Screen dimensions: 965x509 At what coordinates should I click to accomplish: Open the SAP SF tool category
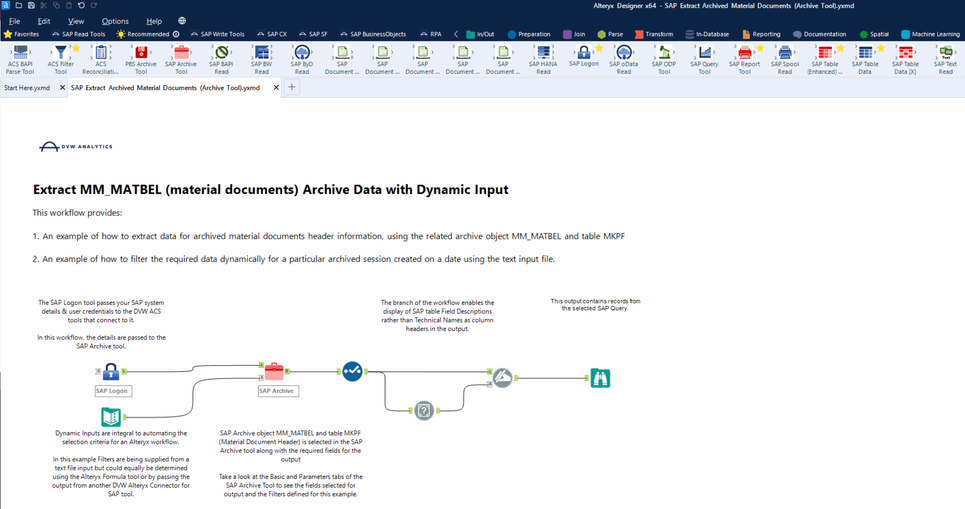(x=313, y=34)
